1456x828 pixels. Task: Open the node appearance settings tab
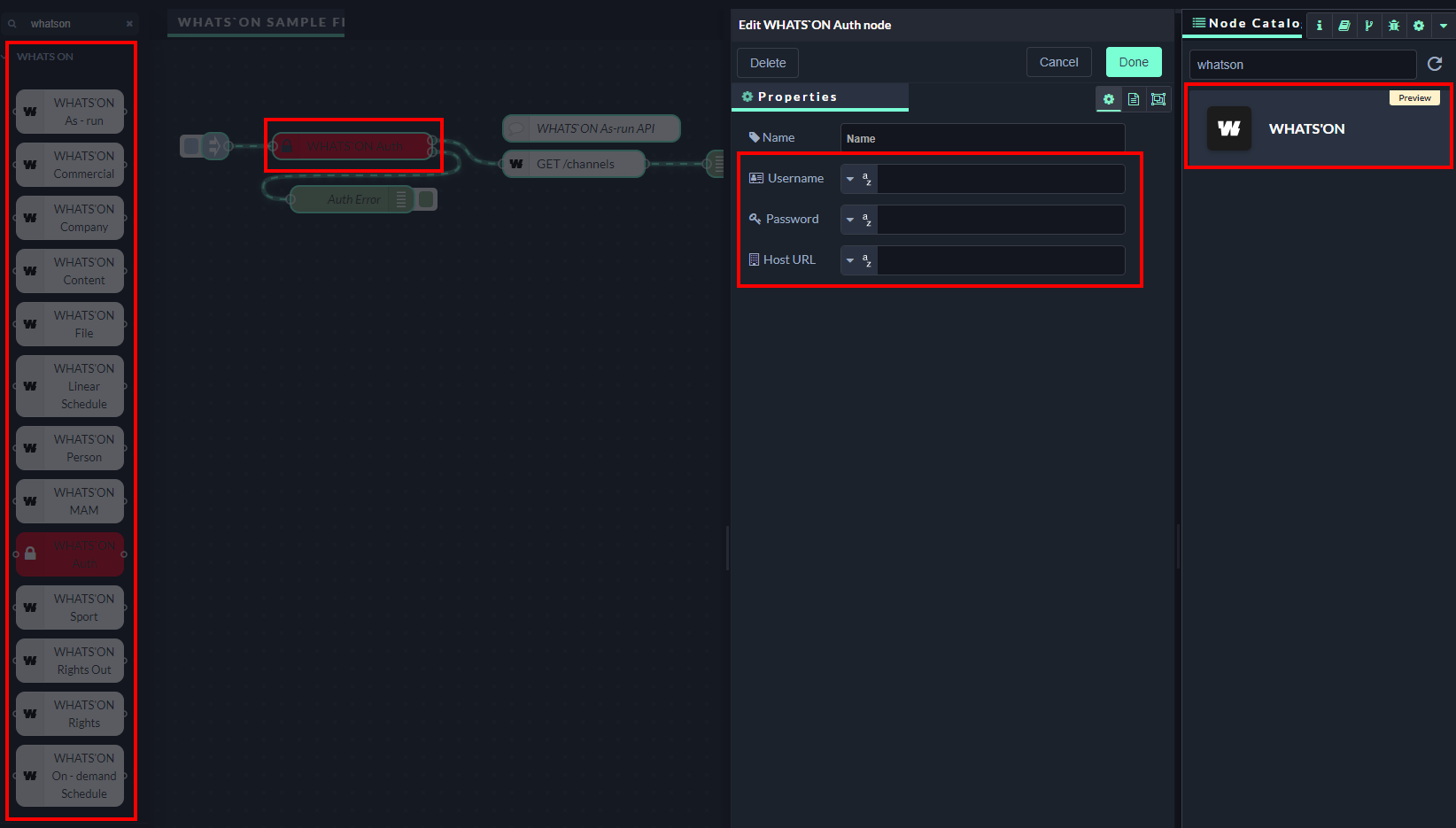tap(1158, 99)
